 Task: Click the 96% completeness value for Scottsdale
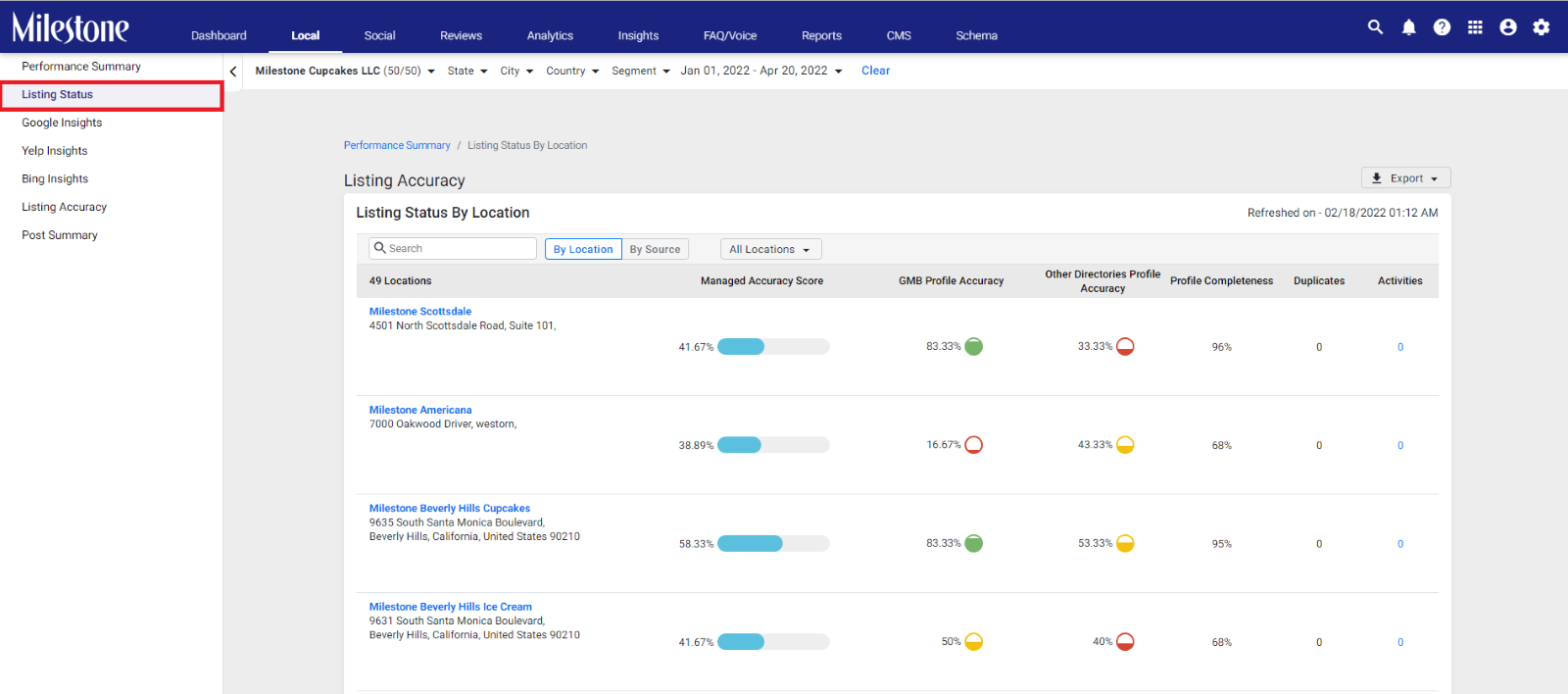(x=1221, y=347)
